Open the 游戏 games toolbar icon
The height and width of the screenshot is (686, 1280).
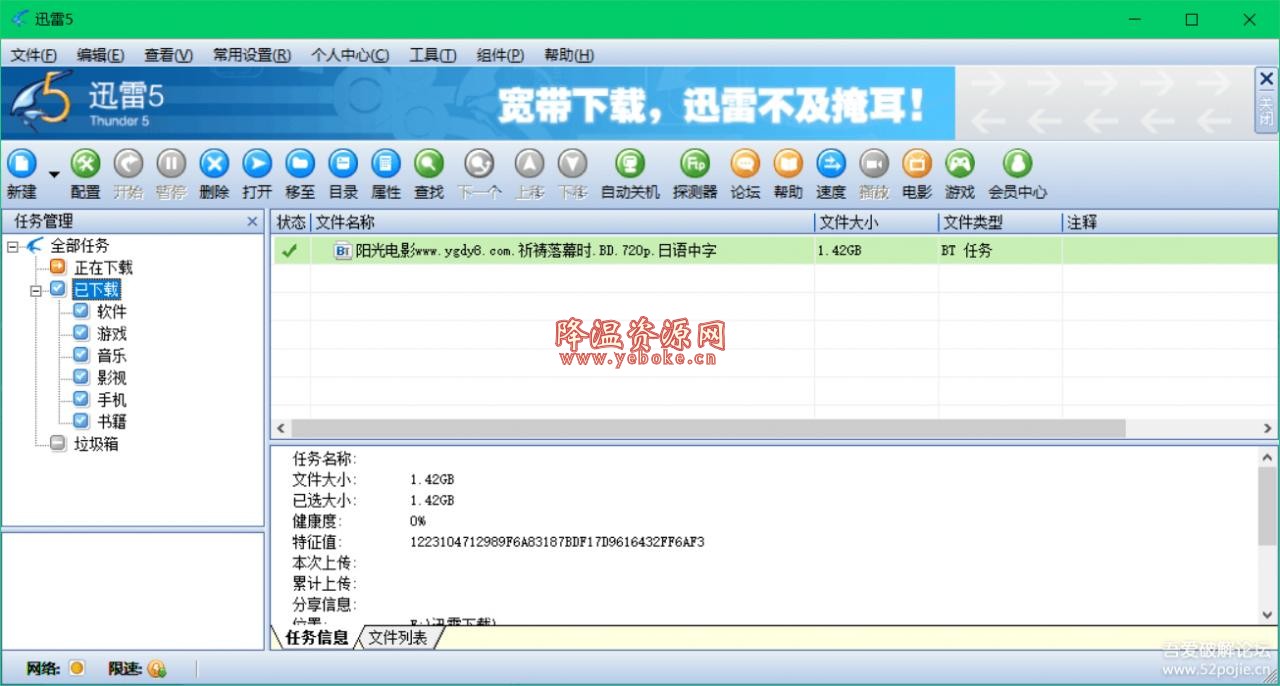pyautogui.click(x=960, y=163)
